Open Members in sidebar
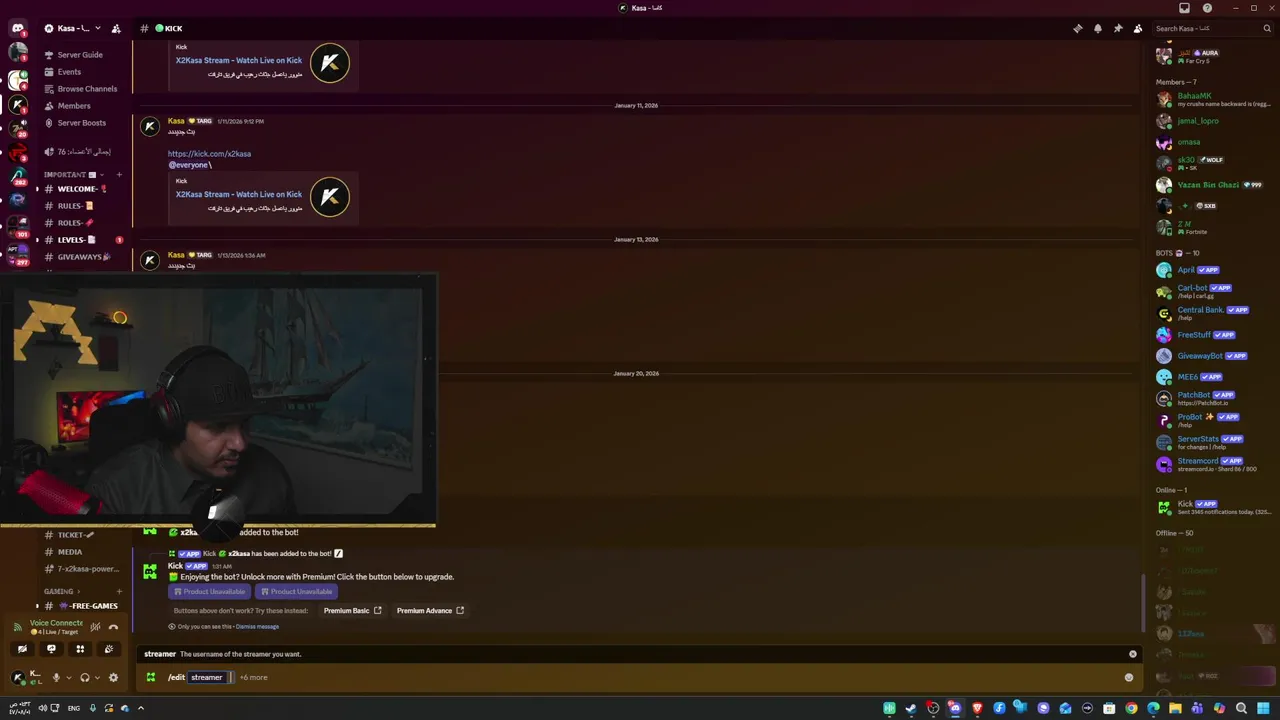 point(74,106)
